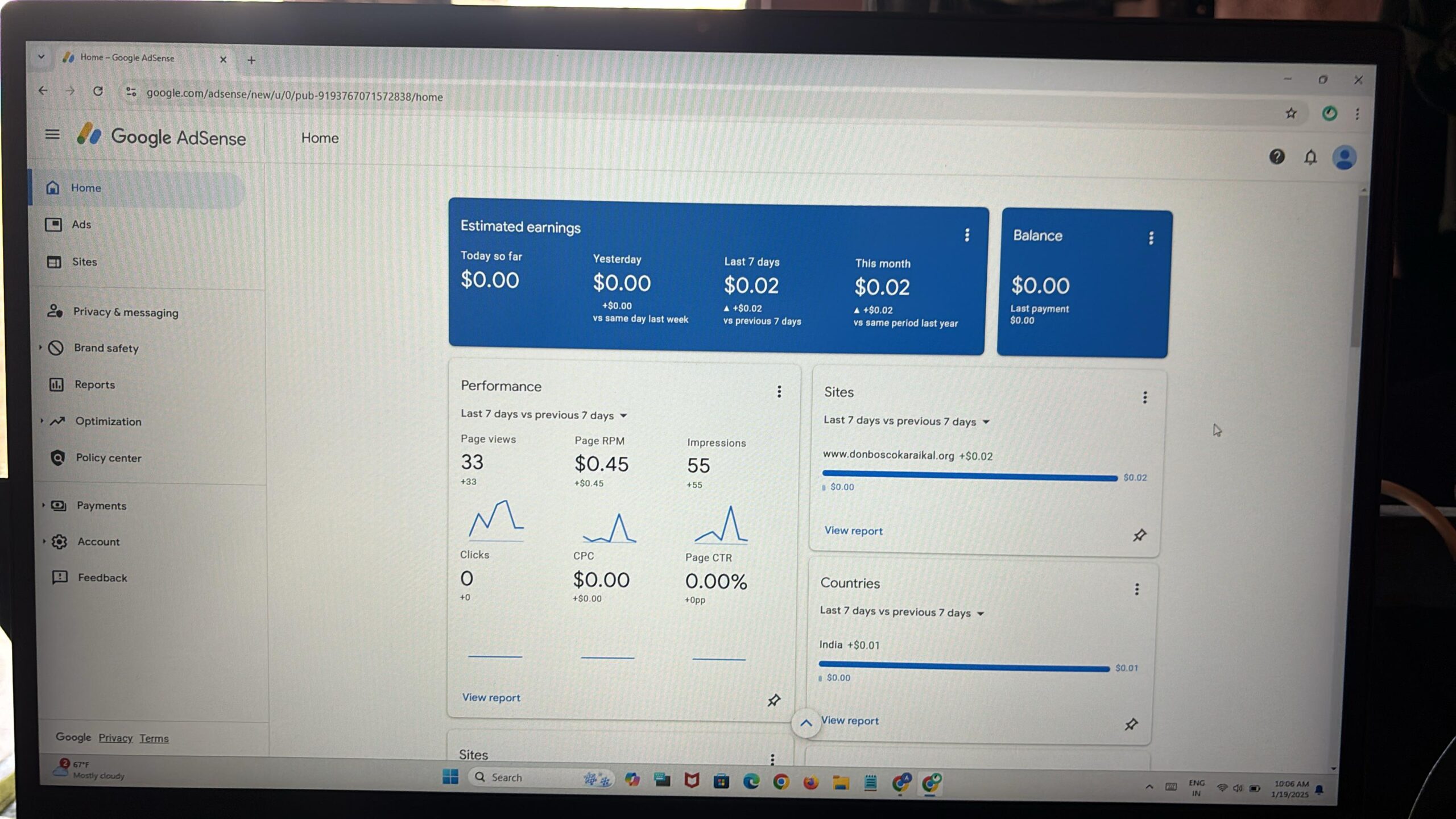This screenshot has height=819, width=1456.
Task: Click the scroll-up chevron circle button
Action: click(x=806, y=723)
